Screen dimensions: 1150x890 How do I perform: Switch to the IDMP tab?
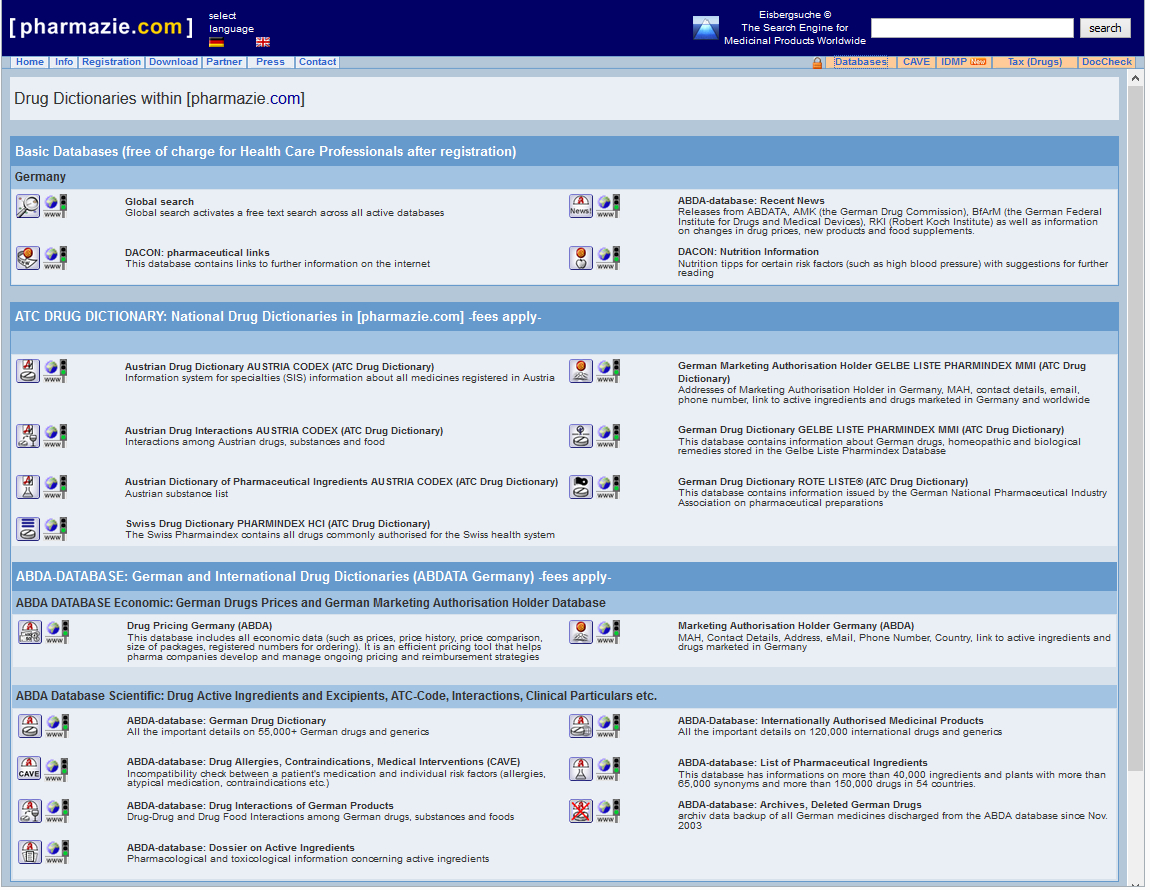(963, 62)
